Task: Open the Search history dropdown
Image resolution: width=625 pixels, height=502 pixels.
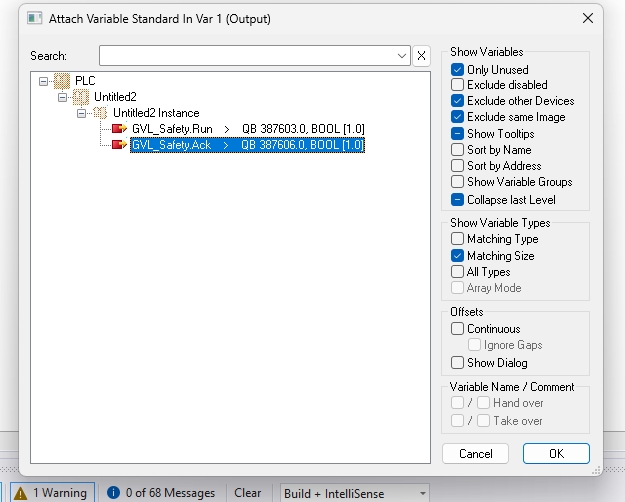Action: tap(402, 56)
